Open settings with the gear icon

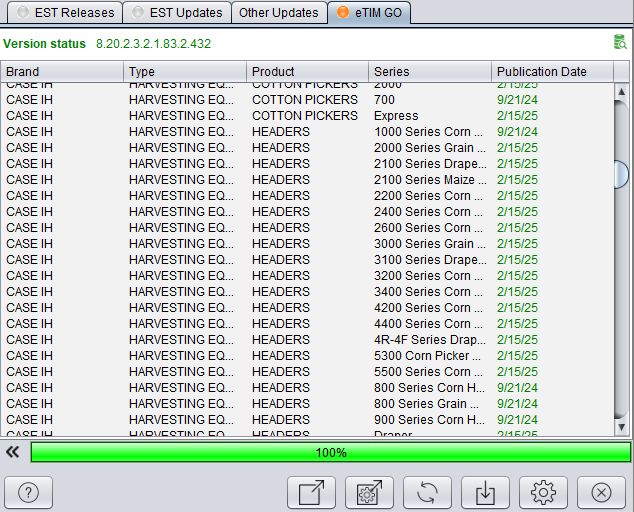pyautogui.click(x=543, y=493)
